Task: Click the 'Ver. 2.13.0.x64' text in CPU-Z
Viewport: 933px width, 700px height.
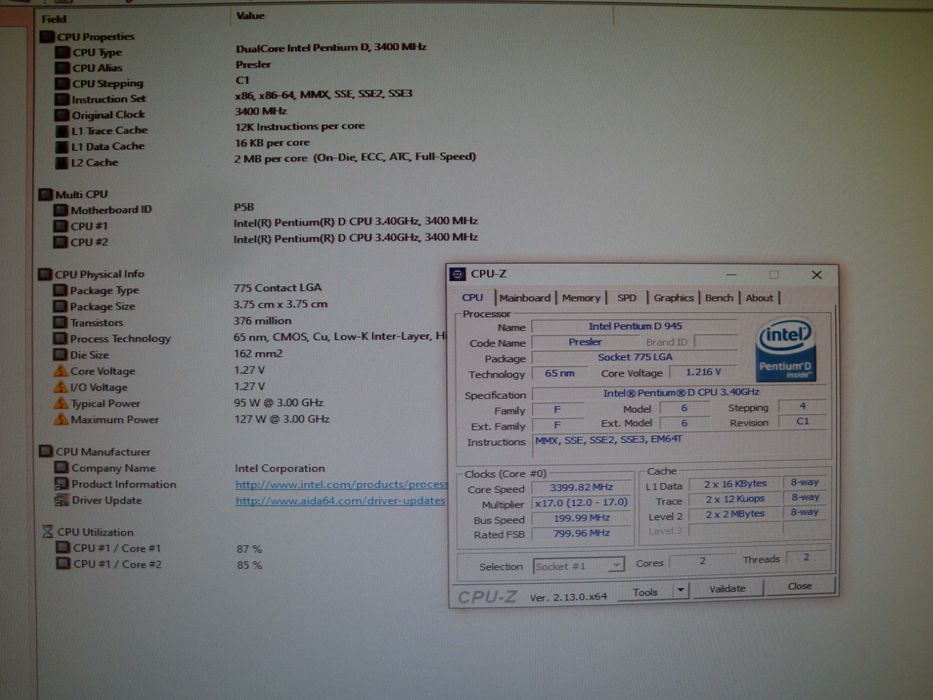Action: (568, 597)
